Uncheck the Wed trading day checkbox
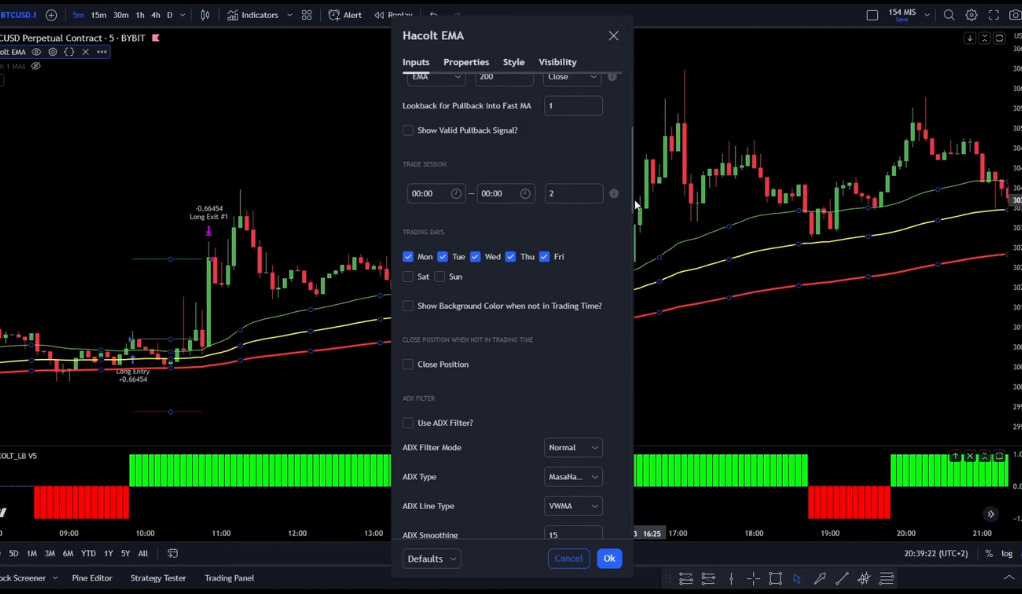 [x=476, y=257]
